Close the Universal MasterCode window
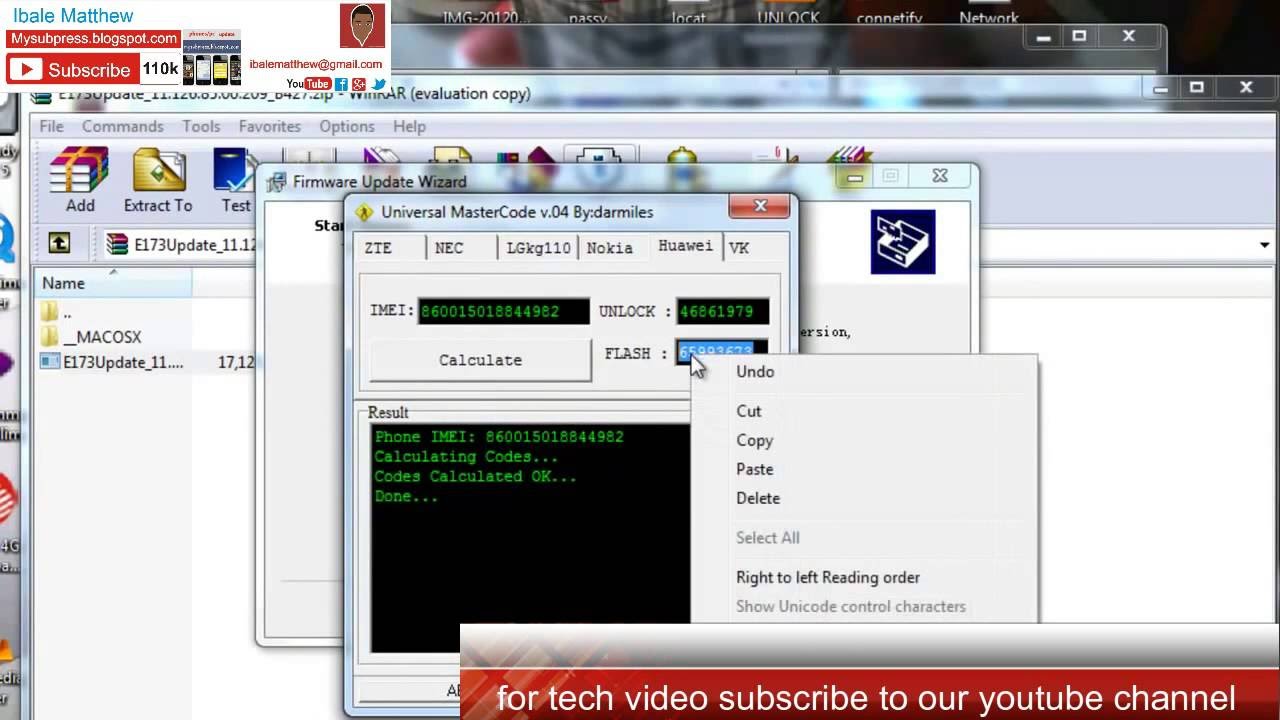 pos(760,206)
